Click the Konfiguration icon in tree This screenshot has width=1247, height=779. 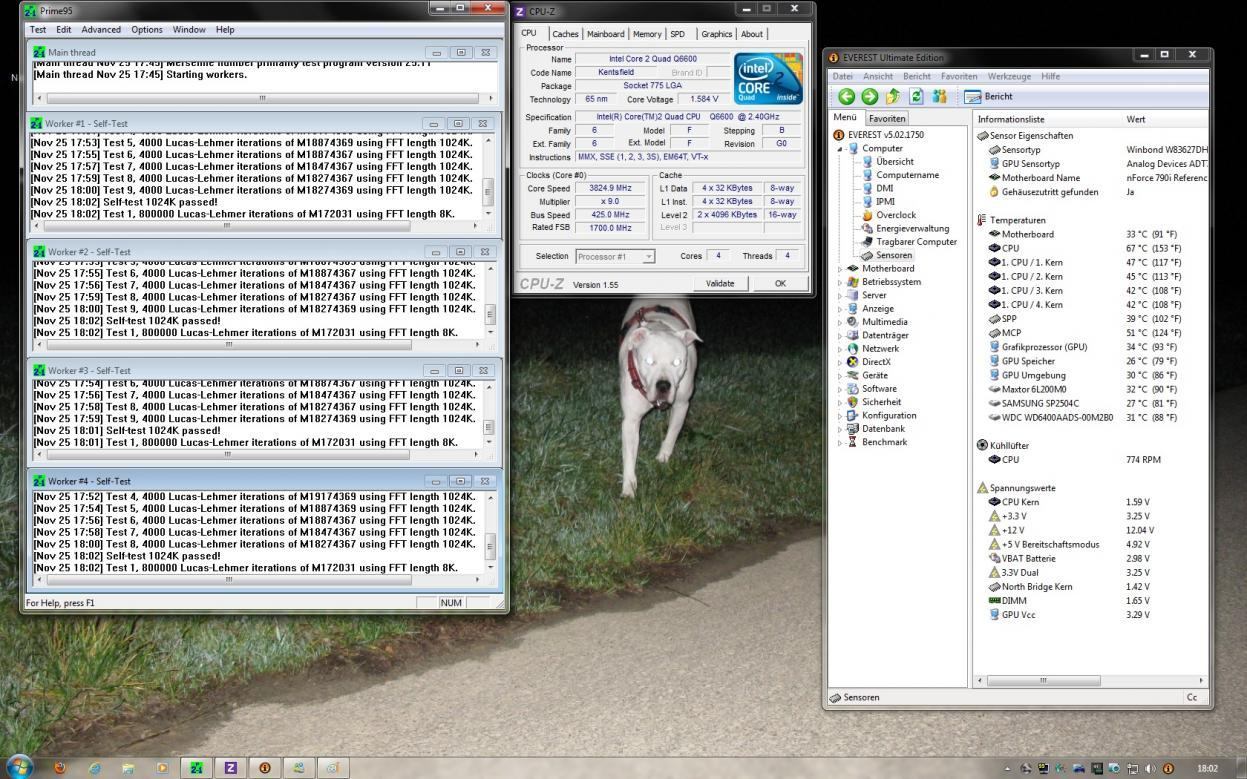pyautogui.click(x=853, y=415)
